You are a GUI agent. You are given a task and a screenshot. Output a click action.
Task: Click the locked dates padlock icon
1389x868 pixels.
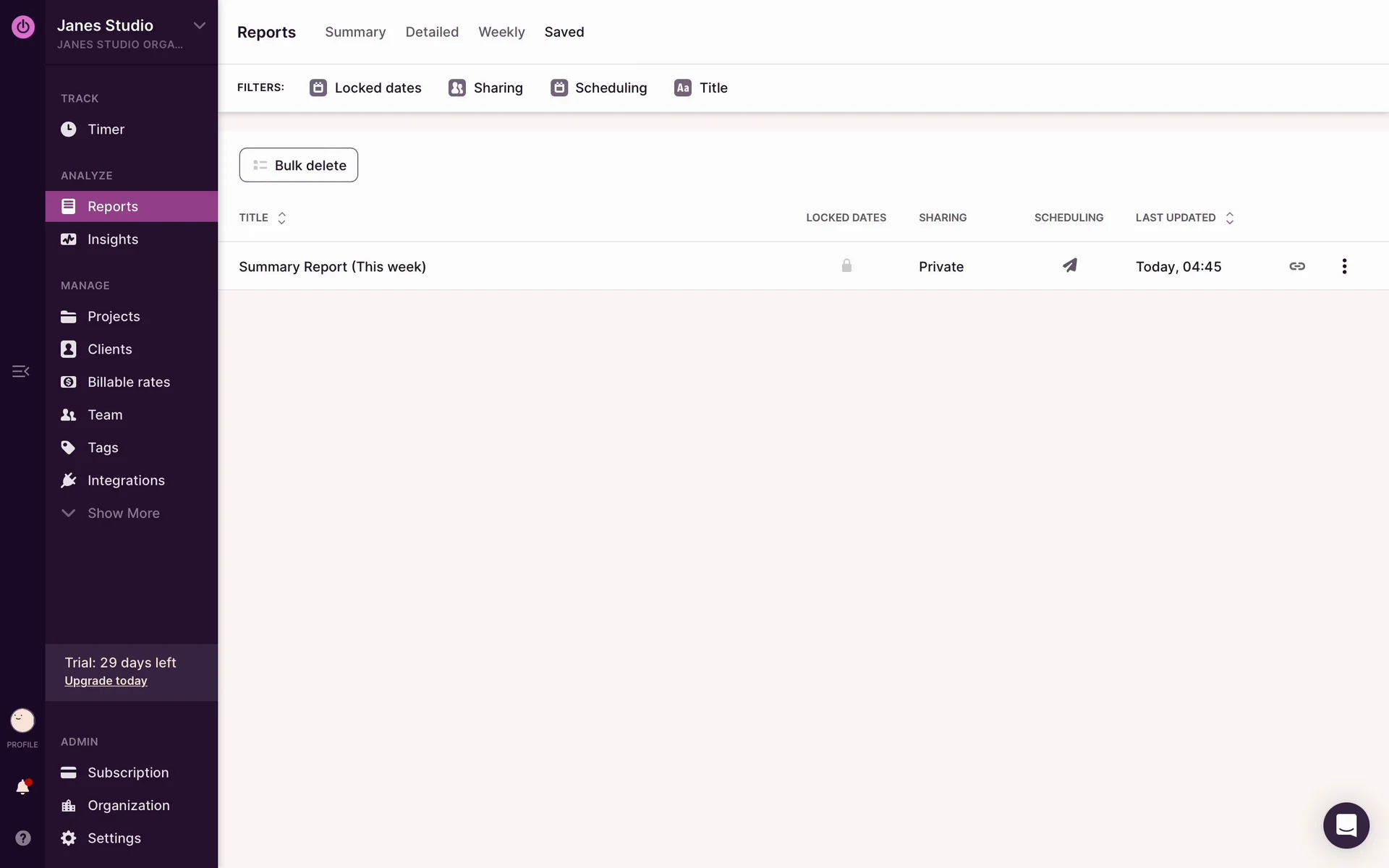(x=846, y=265)
